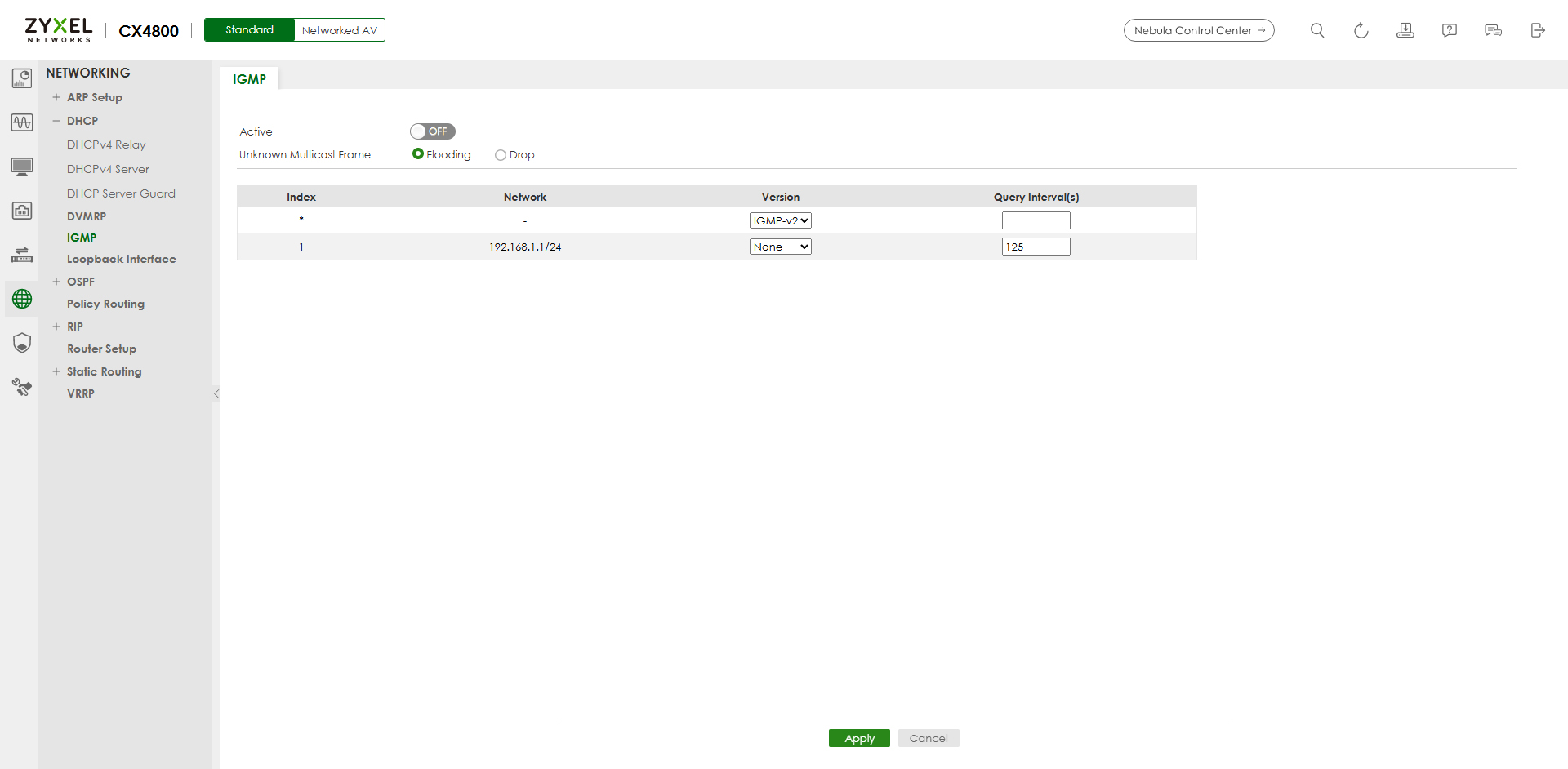
Task: Open the security shield icon in sidebar
Action: click(x=22, y=343)
